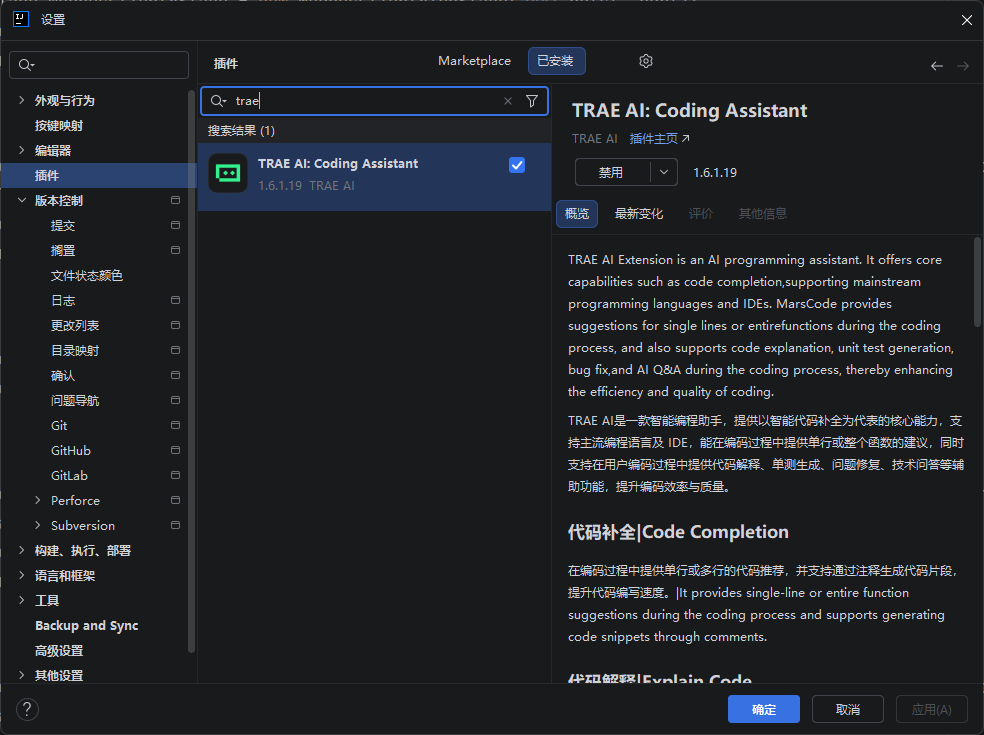Select 插件 settings item

point(99,175)
